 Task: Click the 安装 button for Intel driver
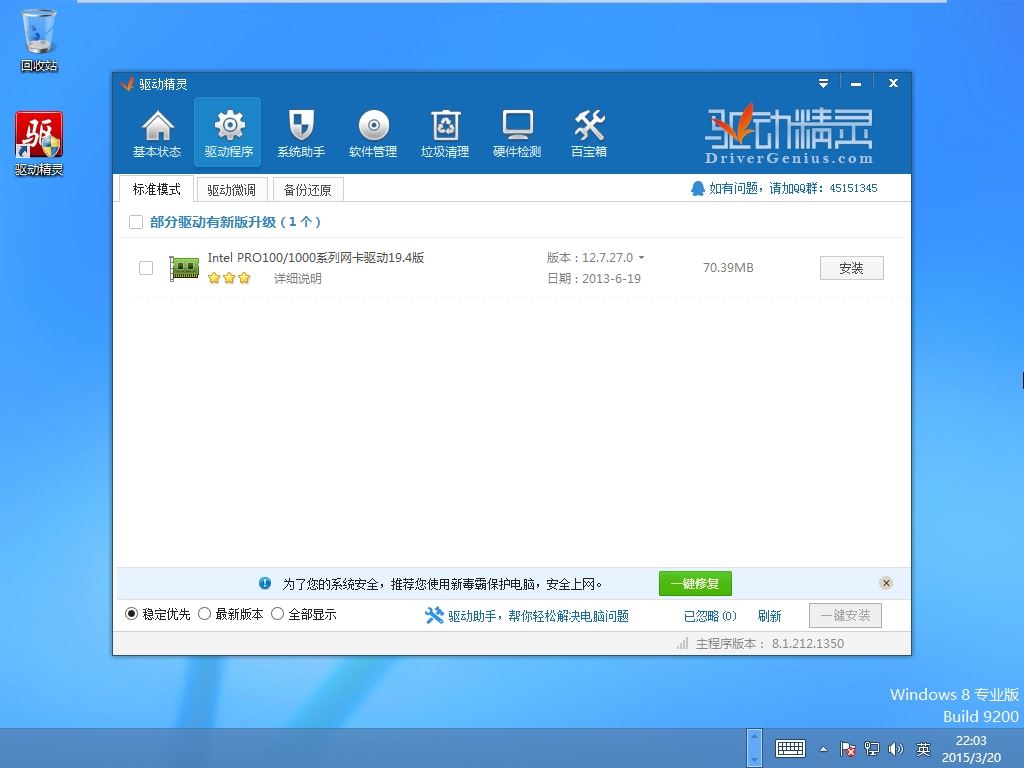coord(852,268)
